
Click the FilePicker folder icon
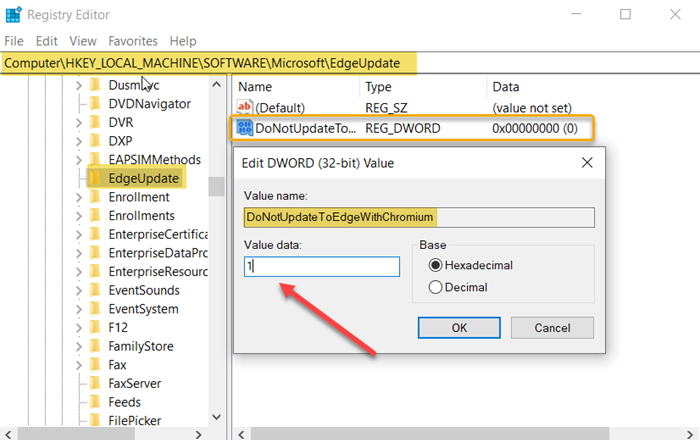pyautogui.click(x=95, y=420)
